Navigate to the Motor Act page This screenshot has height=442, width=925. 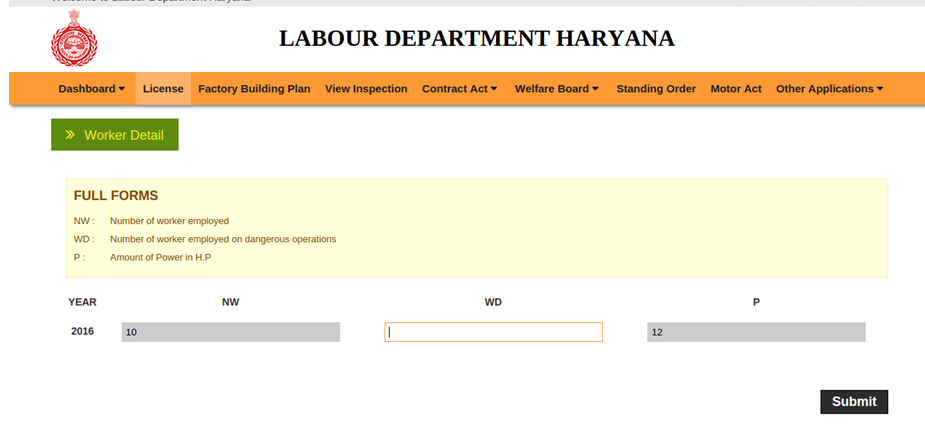coord(736,89)
